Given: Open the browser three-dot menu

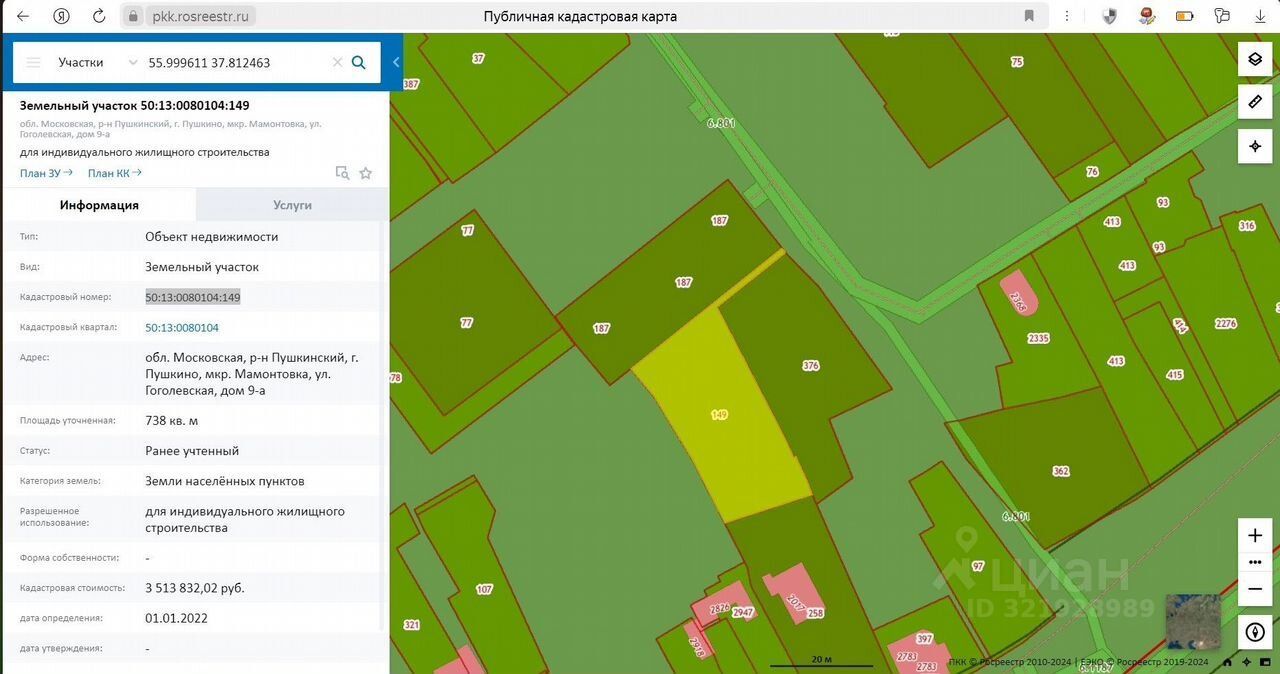Looking at the screenshot, I should [x=1068, y=16].
